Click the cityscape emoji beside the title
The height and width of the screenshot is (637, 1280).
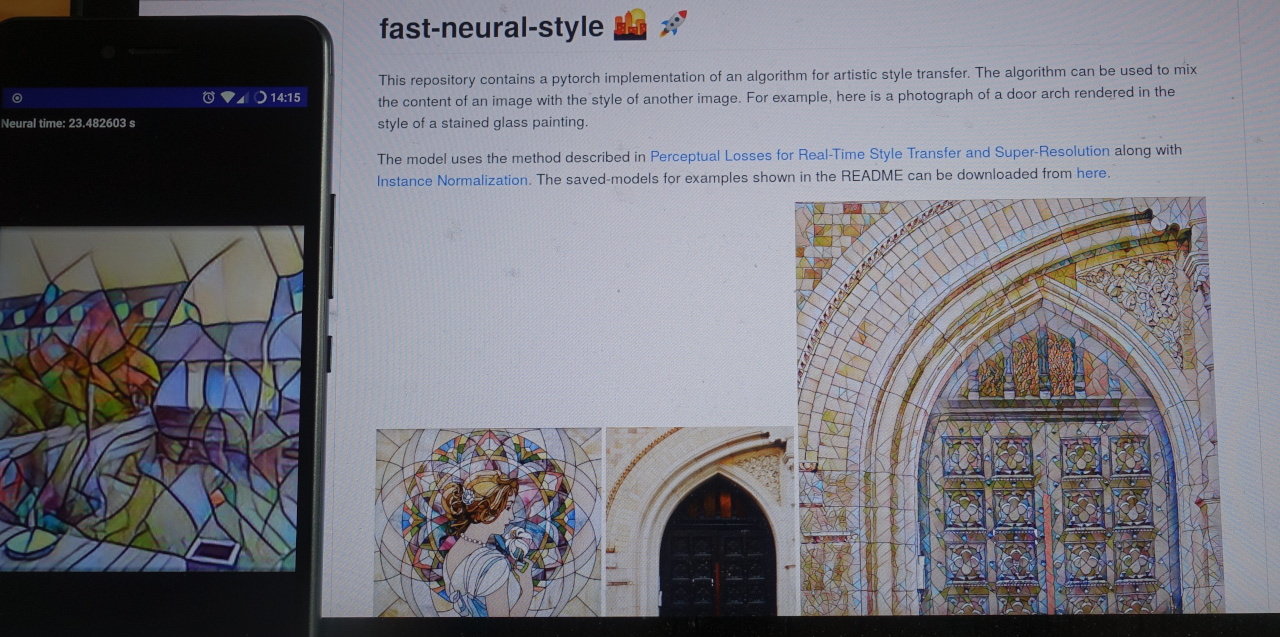click(x=631, y=24)
